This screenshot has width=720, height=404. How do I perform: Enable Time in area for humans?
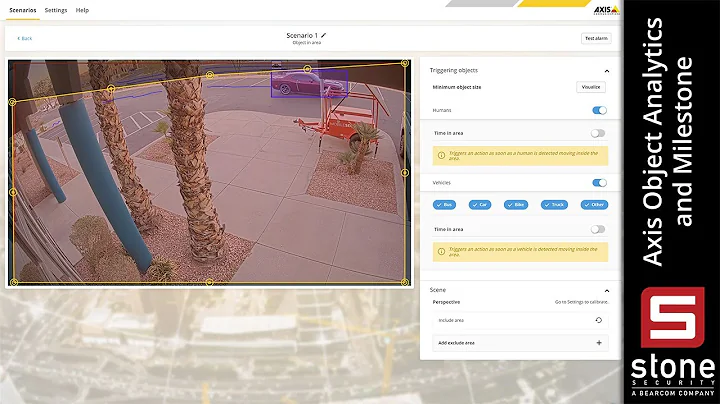click(x=597, y=133)
